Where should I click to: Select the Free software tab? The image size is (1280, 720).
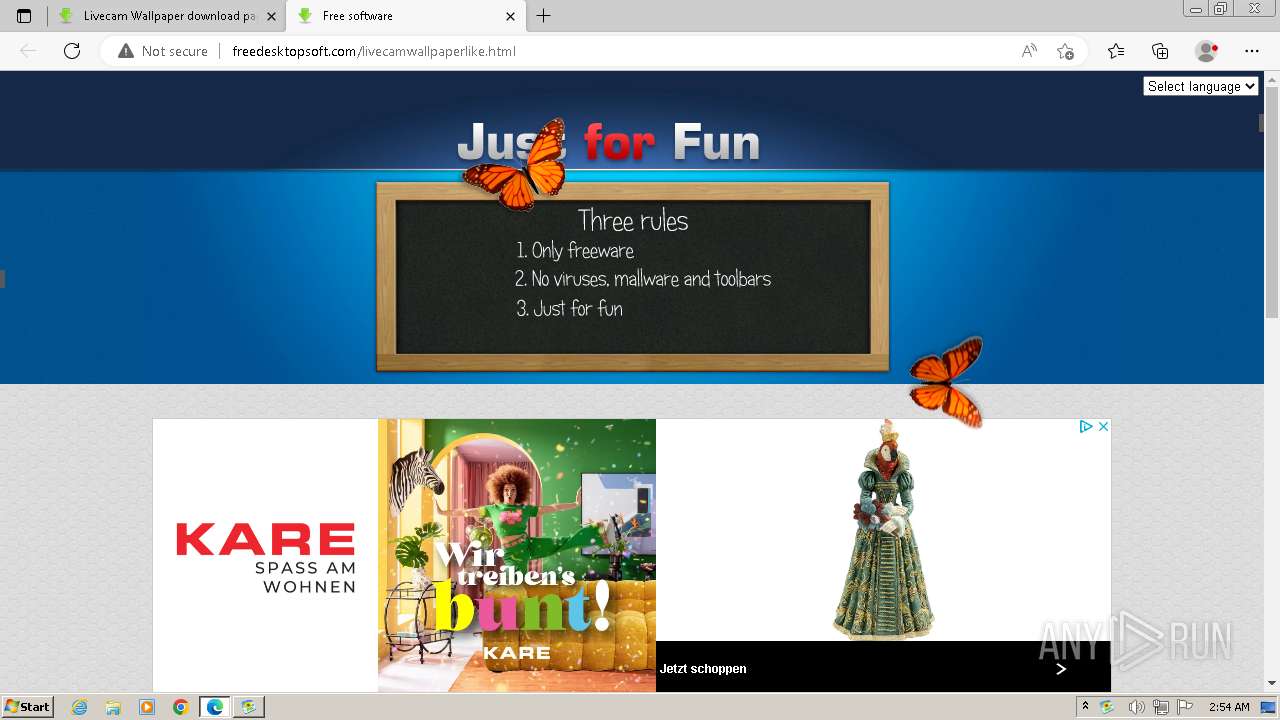pyautogui.click(x=405, y=16)
